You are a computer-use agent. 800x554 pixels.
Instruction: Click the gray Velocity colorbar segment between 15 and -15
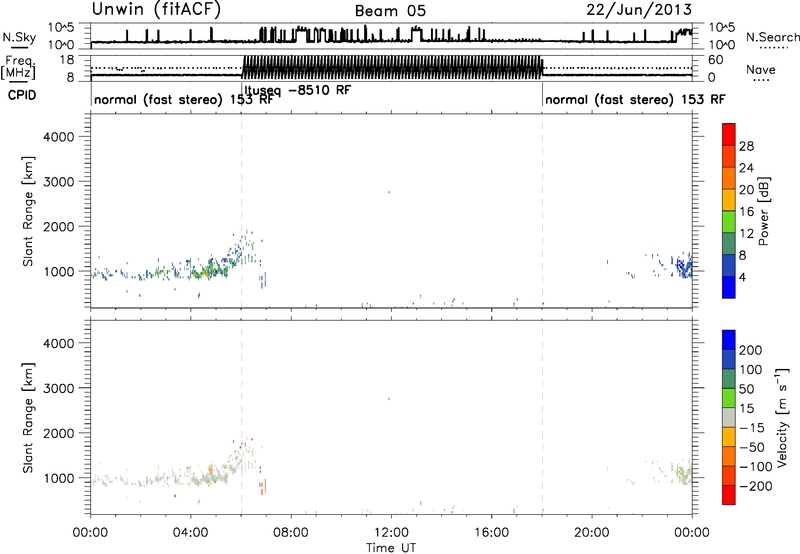tap(729, 417)
